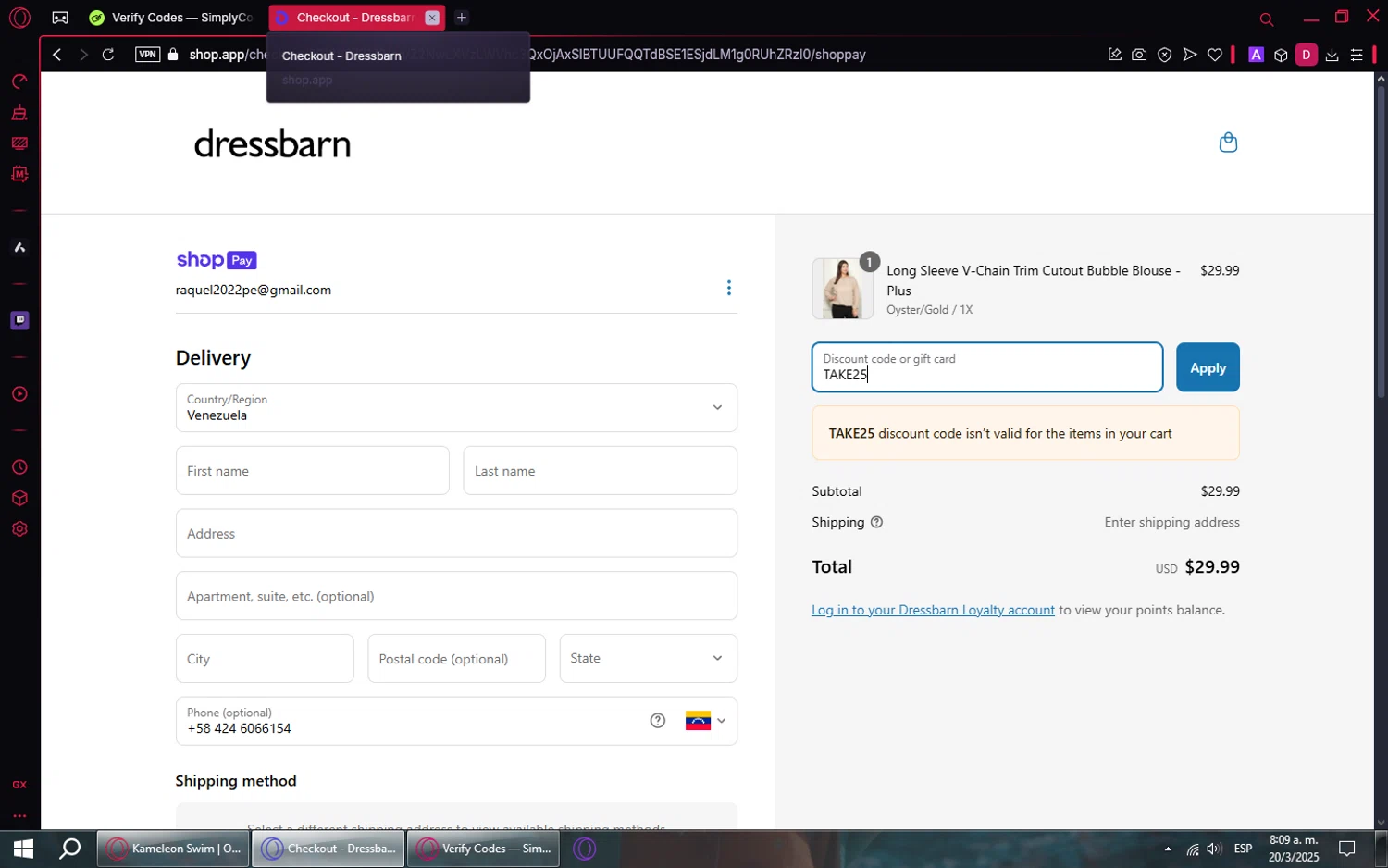Open Settings gear in sidebar
Screen dimensions: 1388x868
click(19, 529)
